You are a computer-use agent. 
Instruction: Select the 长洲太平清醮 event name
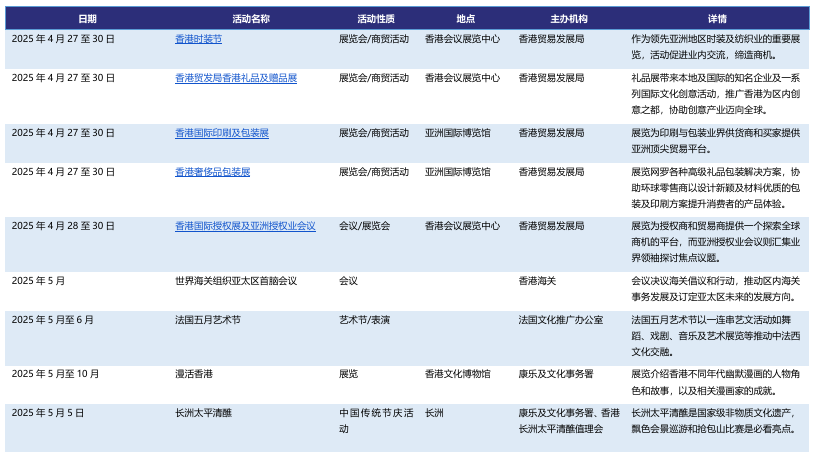(x=203, y=413)
